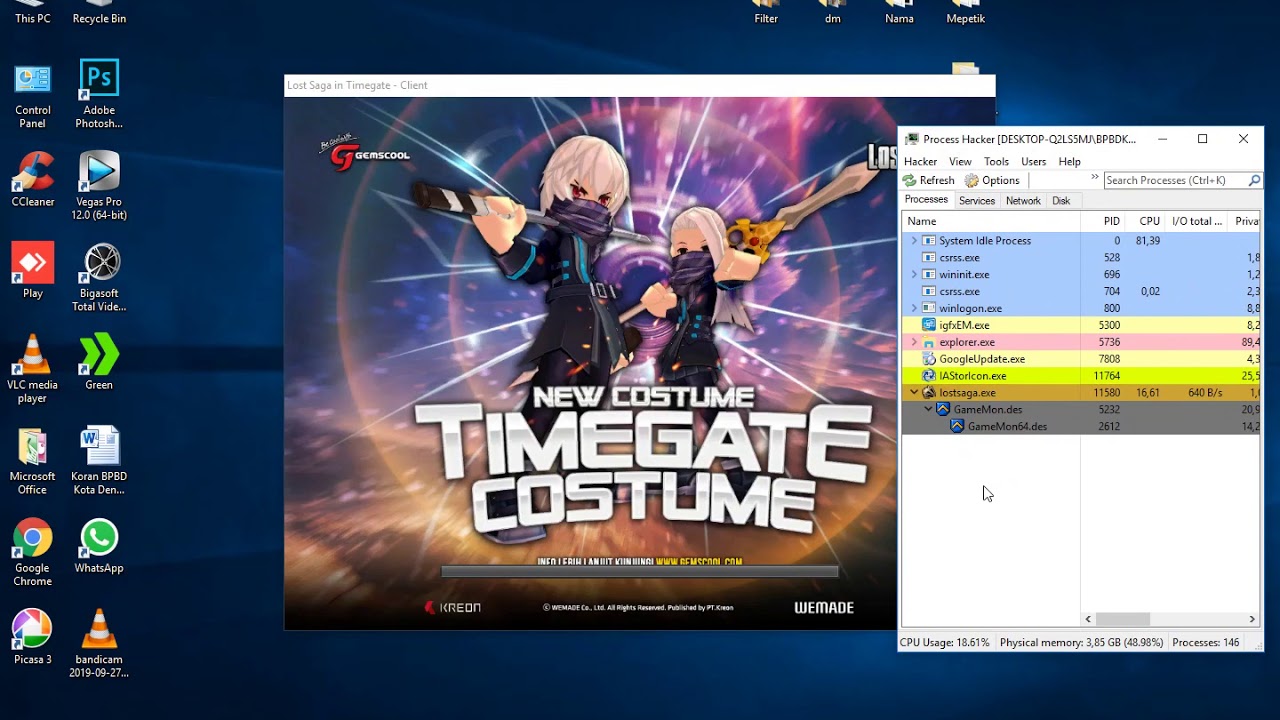The image size is (1280, 720).
Task: Select the dm folder on the desktop
Action: click(x=832, y=12)
